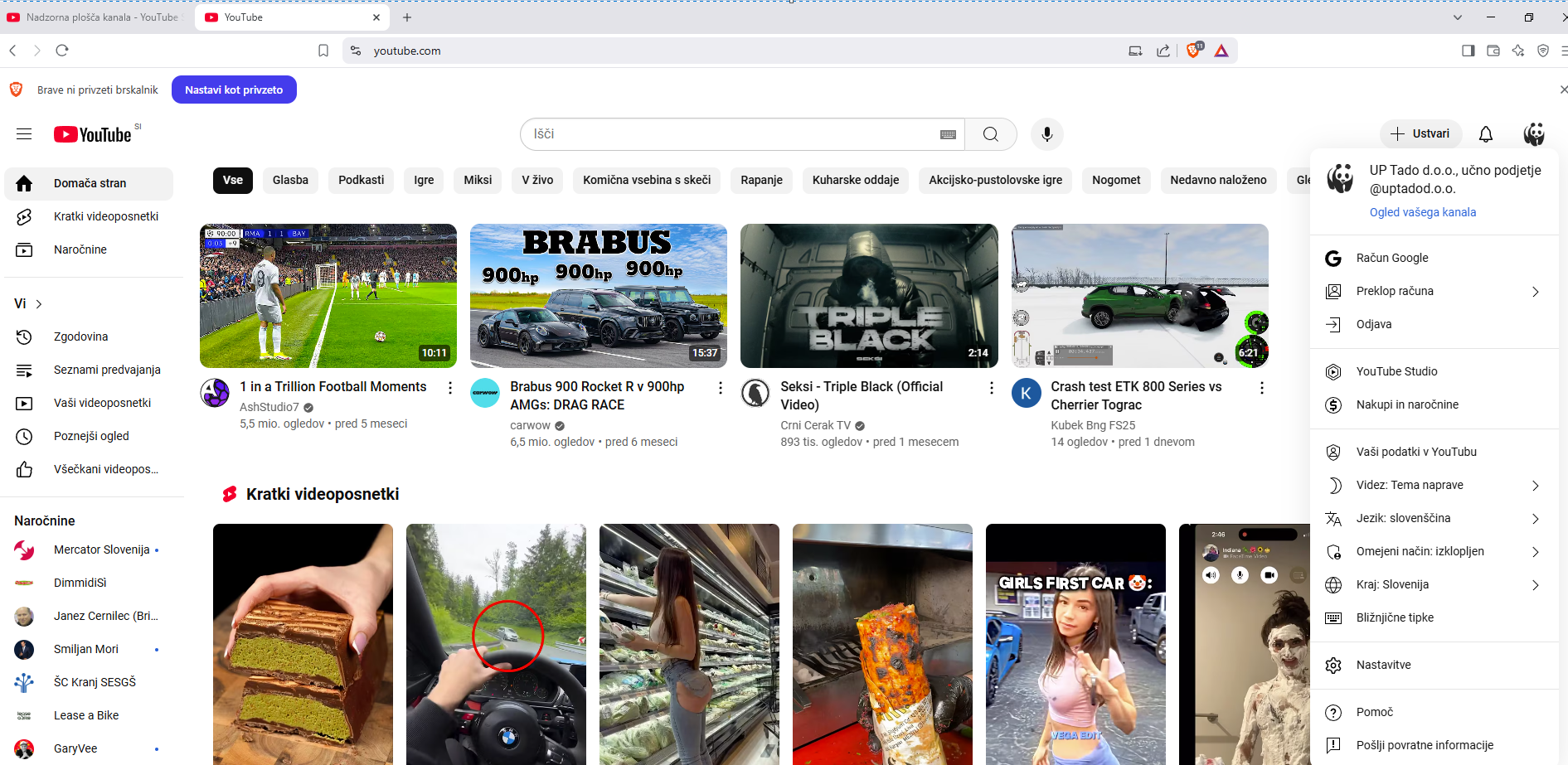Click Nastavi kot privzeto button
Screen dimensions: 1568x765
pyautogui.click(x=234, y=90)
